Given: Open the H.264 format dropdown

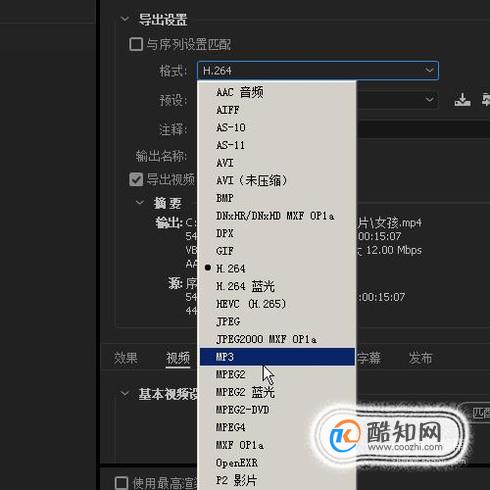Looking at the screenshot, I should point(318,70).
